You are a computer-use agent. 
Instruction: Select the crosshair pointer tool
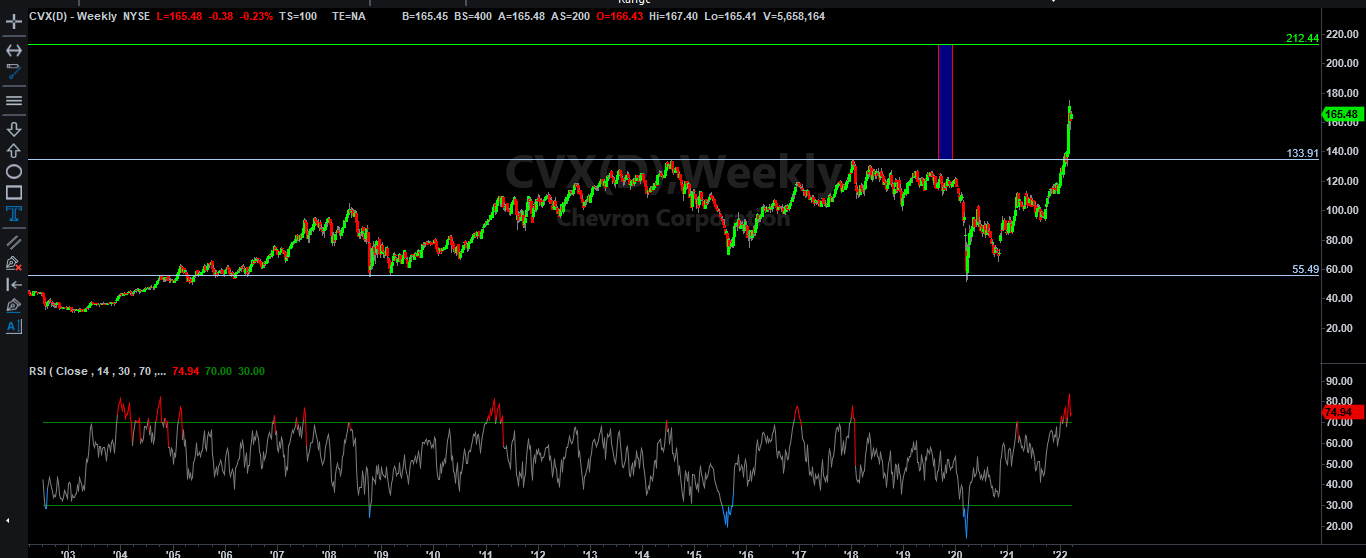pos(14,21)
